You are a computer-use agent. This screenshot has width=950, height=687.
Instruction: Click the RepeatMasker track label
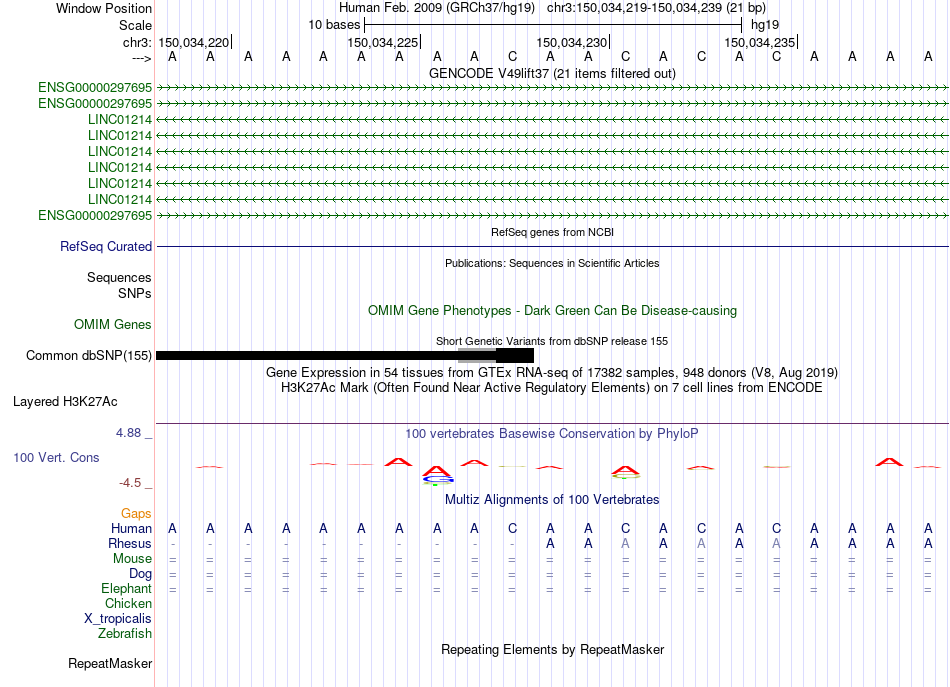(110, 664)
